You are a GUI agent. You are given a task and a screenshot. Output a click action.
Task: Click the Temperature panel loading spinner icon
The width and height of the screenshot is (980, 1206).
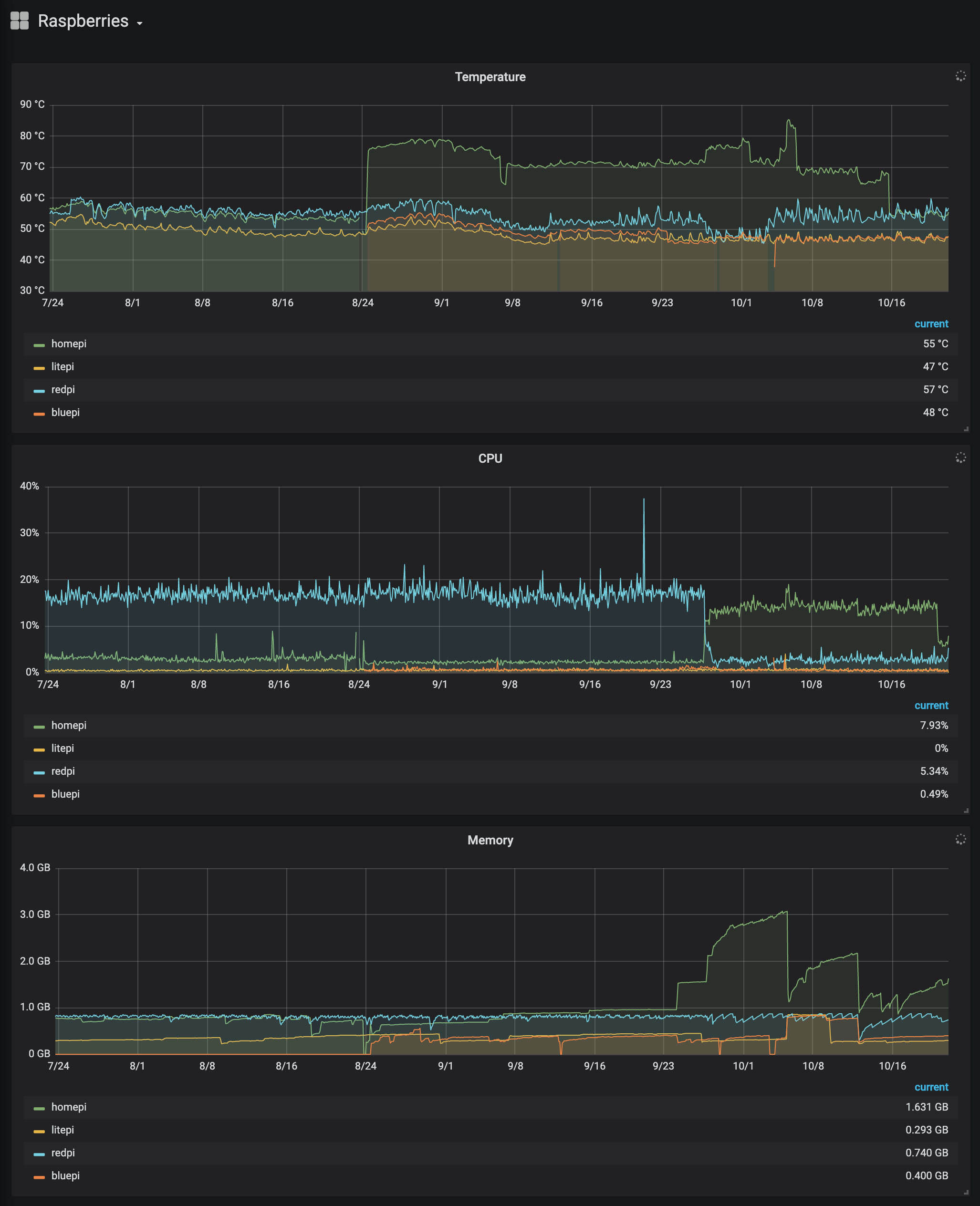point(960,76)
